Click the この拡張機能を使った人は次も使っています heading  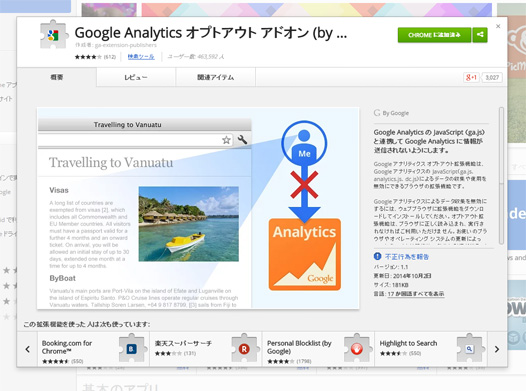[x=87, y=324]
